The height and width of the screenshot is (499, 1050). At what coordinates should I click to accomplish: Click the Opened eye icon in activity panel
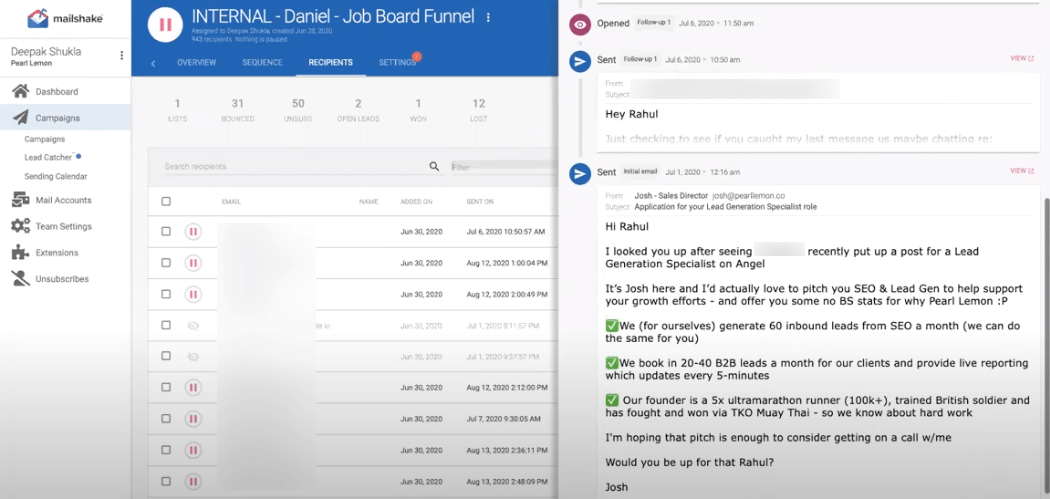(x=579, y=24)
